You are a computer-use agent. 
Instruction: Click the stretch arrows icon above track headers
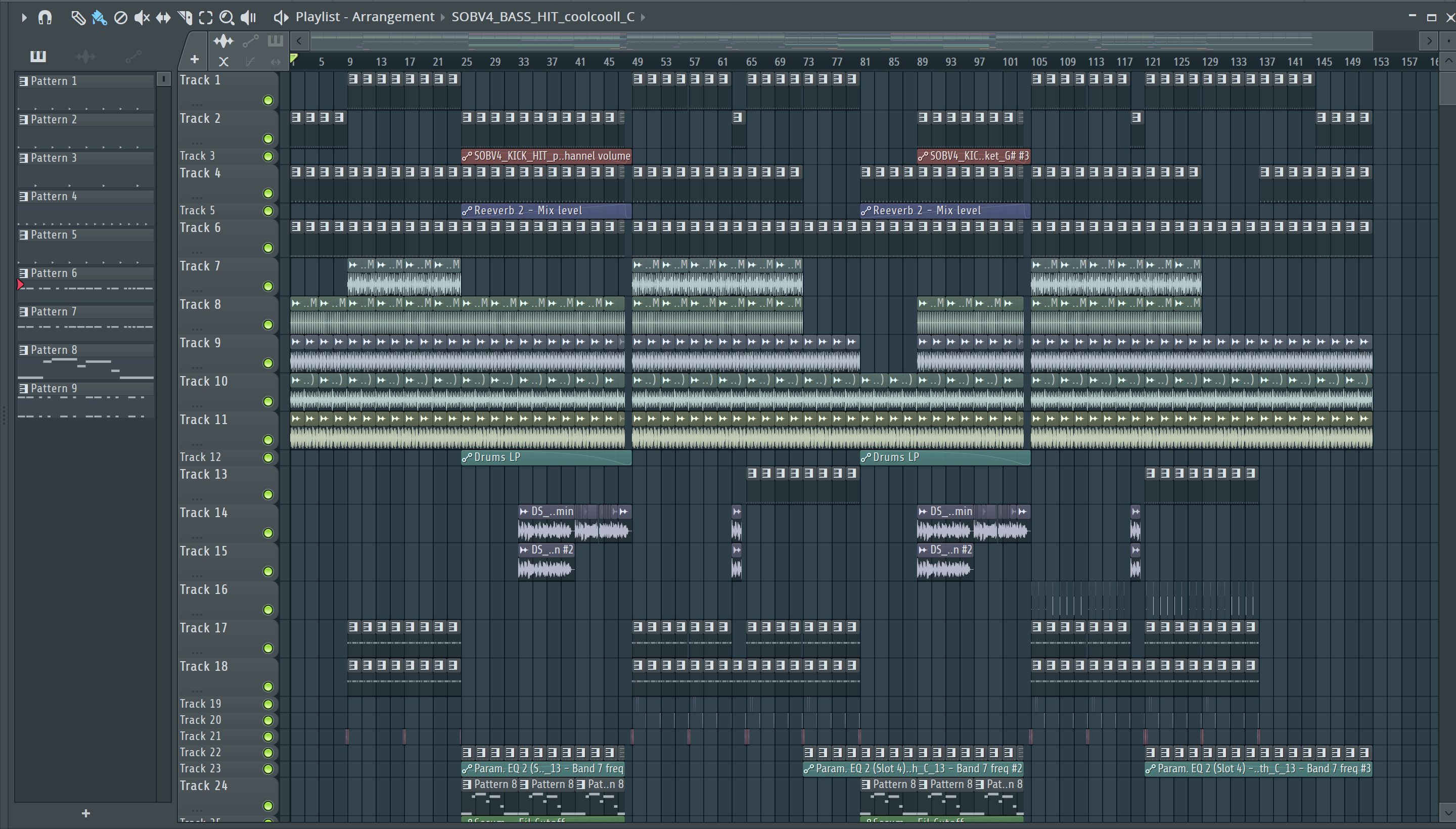click(x=276, y=62)
